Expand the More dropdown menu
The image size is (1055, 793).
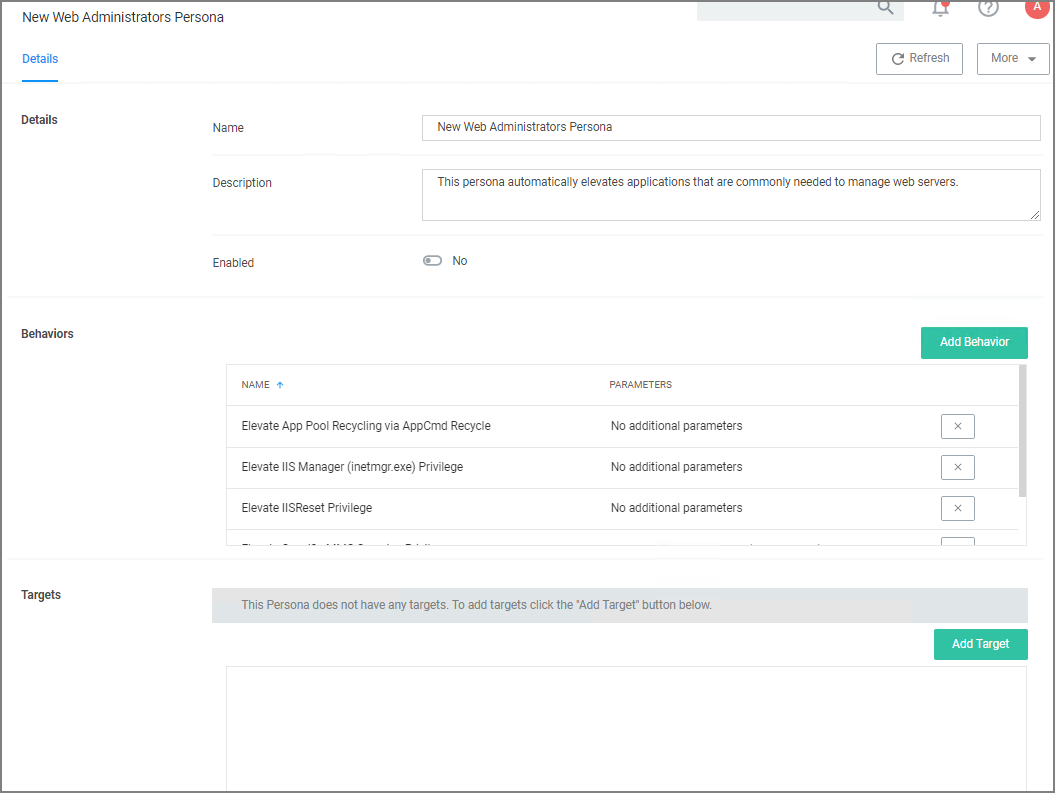pos(1012,58)
